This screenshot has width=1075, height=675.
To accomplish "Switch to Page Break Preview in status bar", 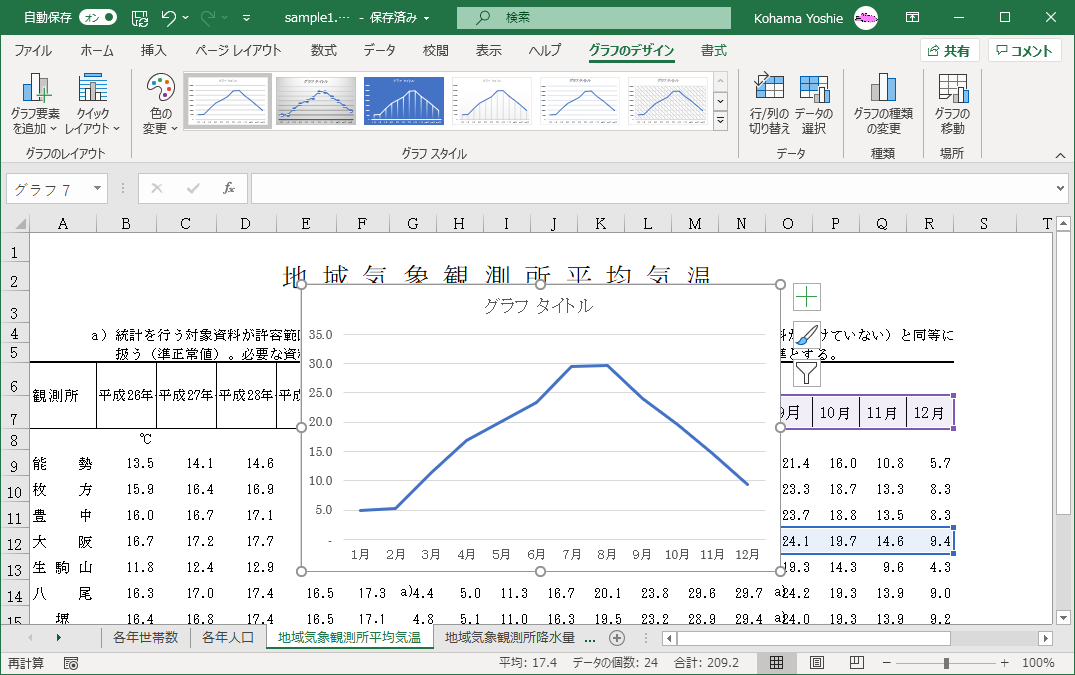I will [x=856, y=663].
